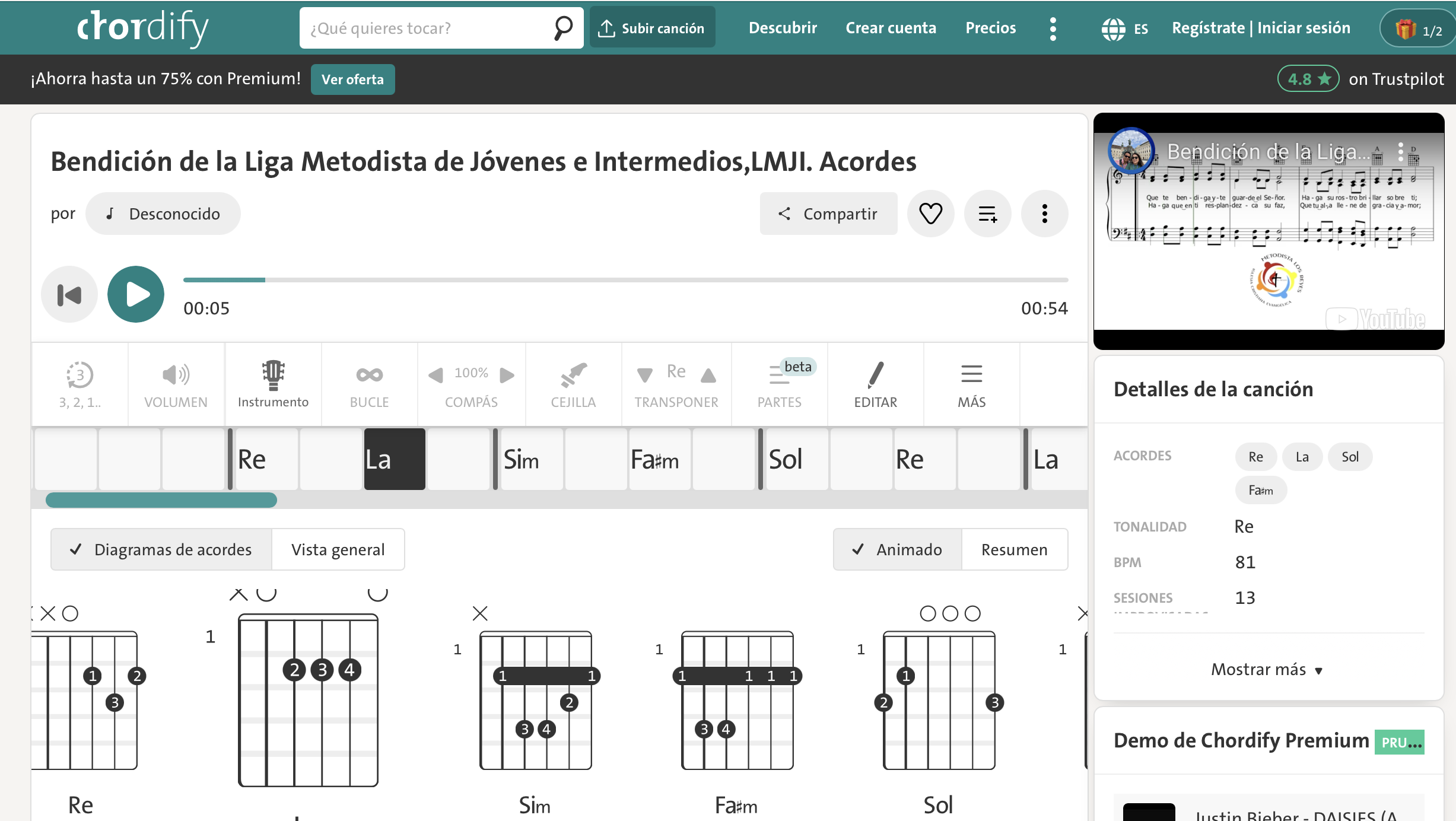Add song to favorites with heart icon
The height and width of the screenshot is (821, 1456).
coord(930,214)
